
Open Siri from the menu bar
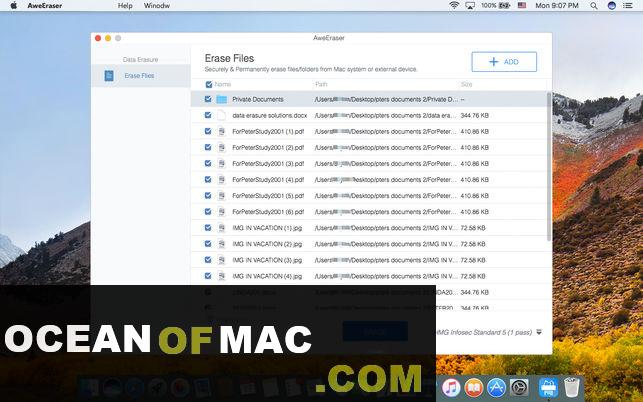click(x=611, y=6)
